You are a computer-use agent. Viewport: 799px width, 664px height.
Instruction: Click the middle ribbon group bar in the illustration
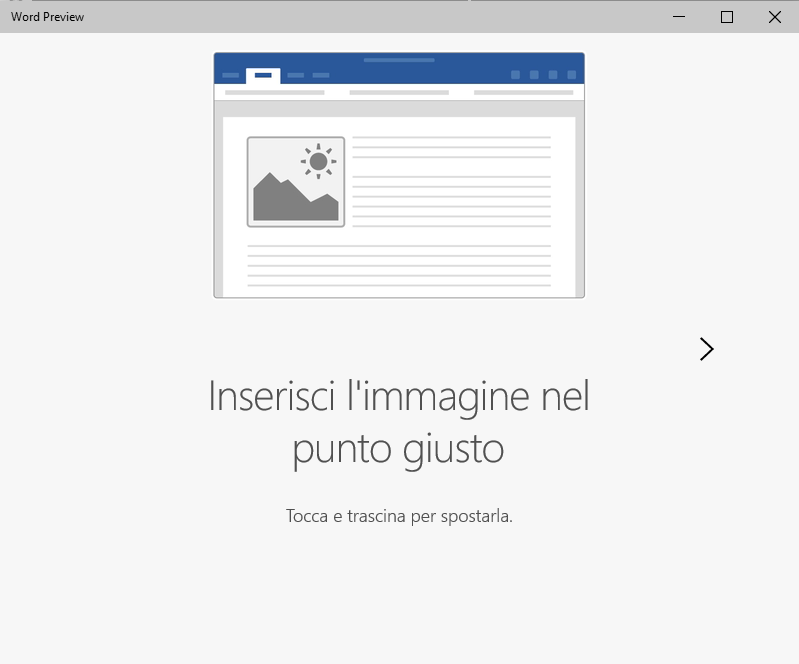point(399,92)
